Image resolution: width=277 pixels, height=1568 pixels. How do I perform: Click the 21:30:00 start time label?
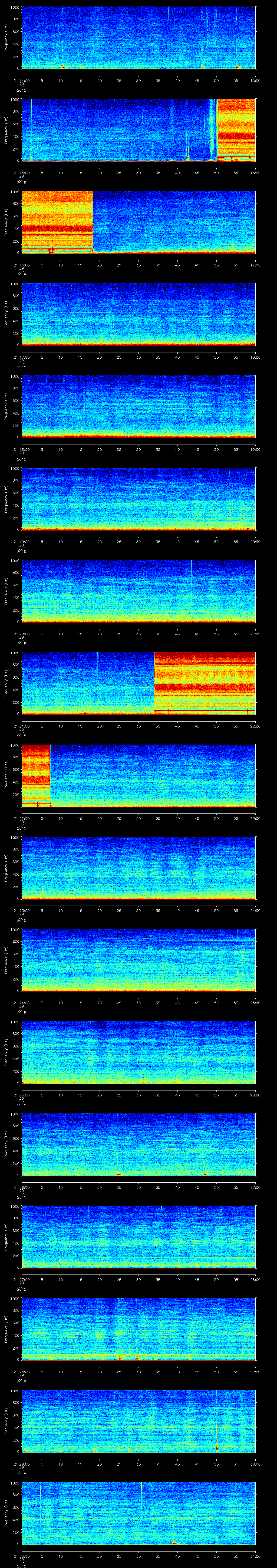pos(21,1556)
